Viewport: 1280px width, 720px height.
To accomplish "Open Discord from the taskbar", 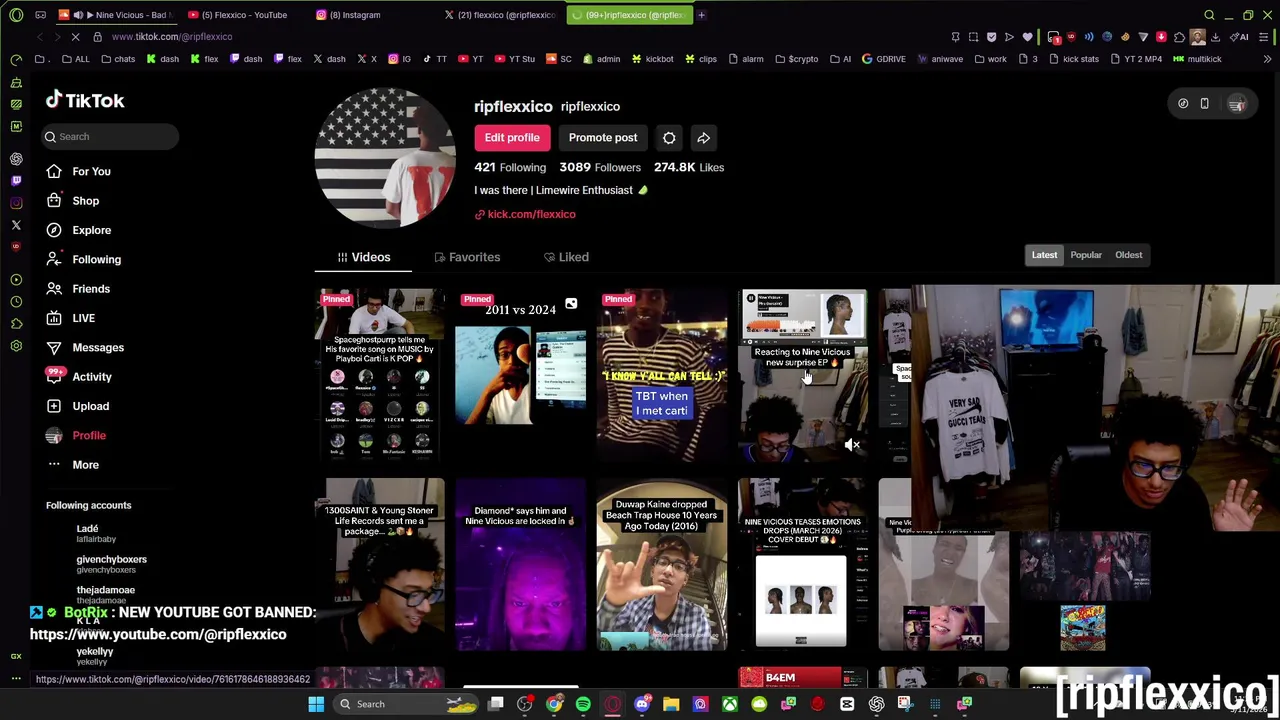I will click(x=642, y=704).
